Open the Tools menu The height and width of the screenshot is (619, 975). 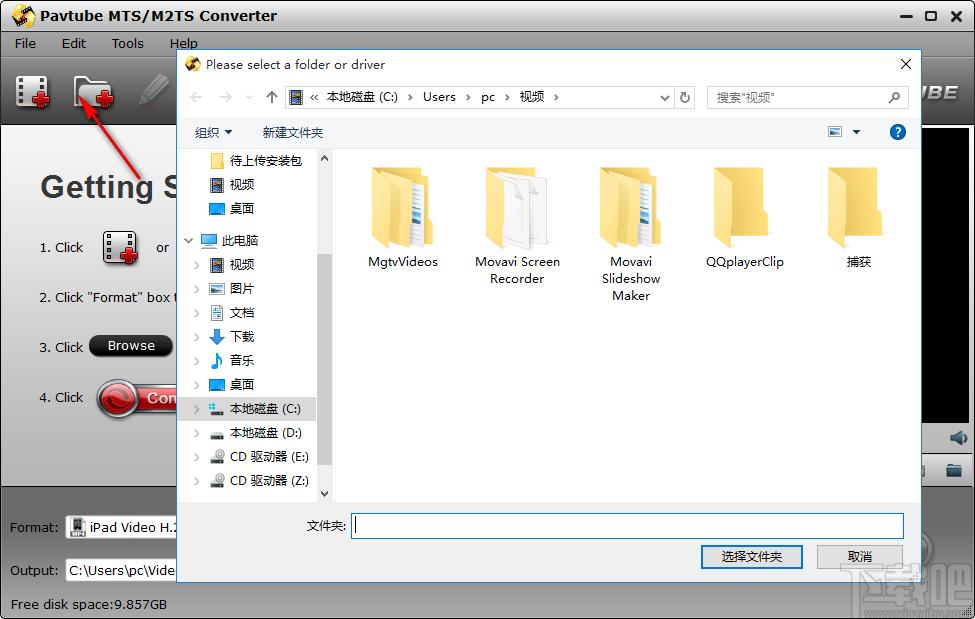[x=127, y=44]
